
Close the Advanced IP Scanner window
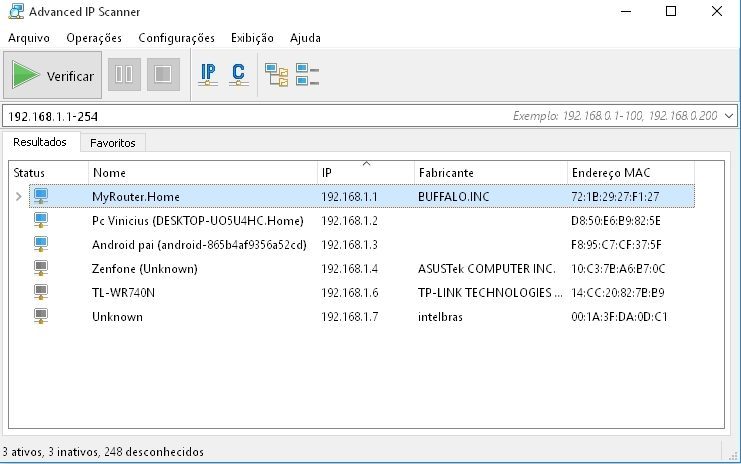click(x=716, y=11)
